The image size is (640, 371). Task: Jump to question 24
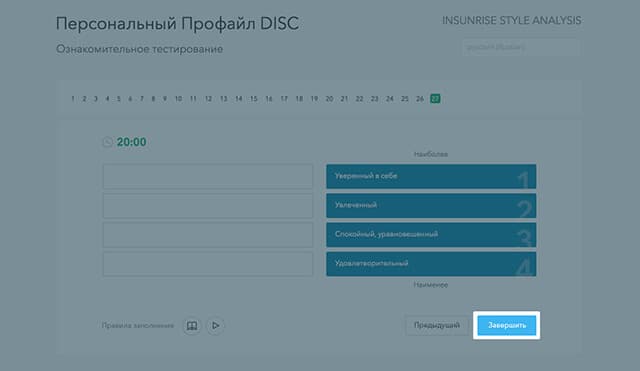point(390,99)
